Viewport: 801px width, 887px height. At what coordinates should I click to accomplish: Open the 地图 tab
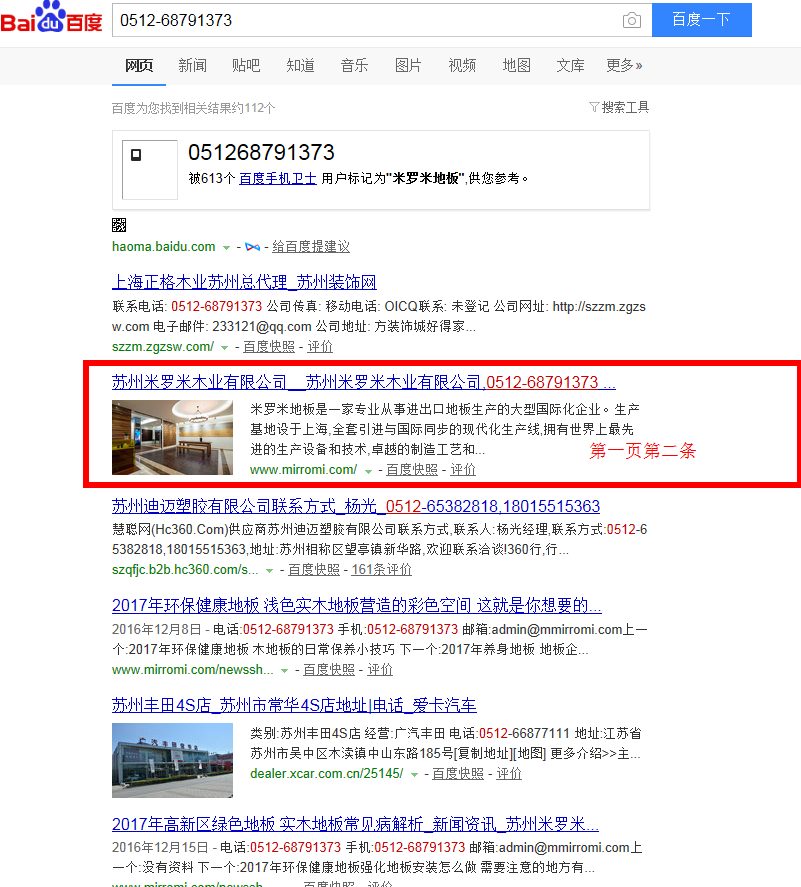(516, 65)
